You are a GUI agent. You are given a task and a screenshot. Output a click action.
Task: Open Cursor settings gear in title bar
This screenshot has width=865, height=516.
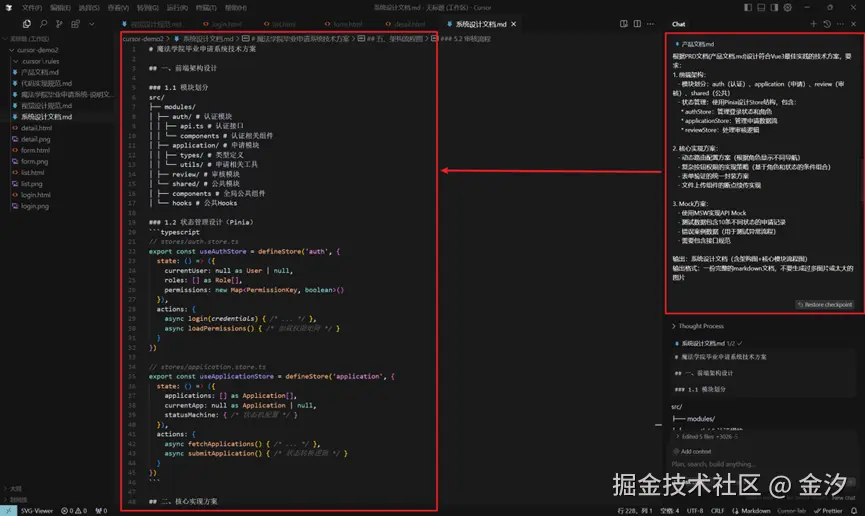click(x=788, y=8)
